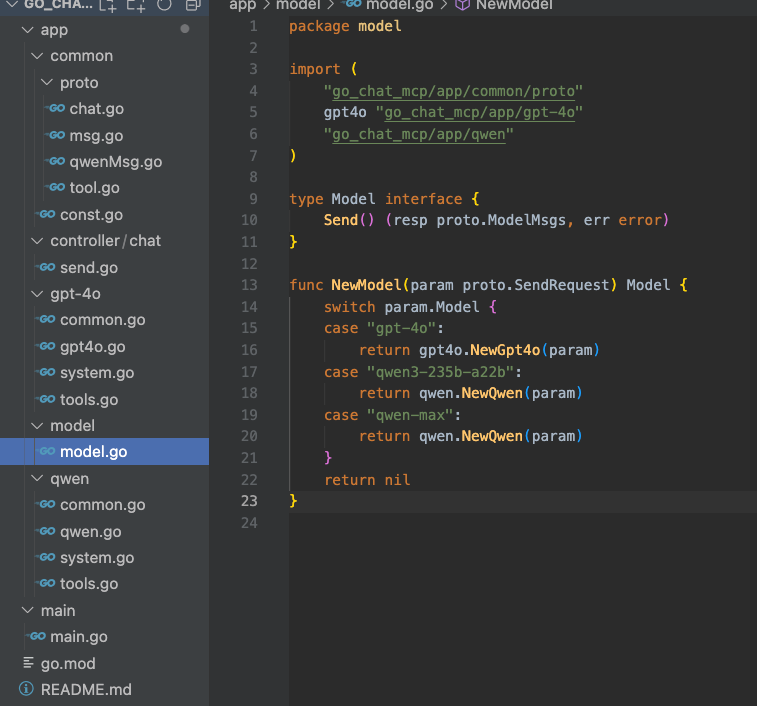The height and width of the screenshot is (706, 757).
Task: Open the README.md file
Action: tap(85, 689)
